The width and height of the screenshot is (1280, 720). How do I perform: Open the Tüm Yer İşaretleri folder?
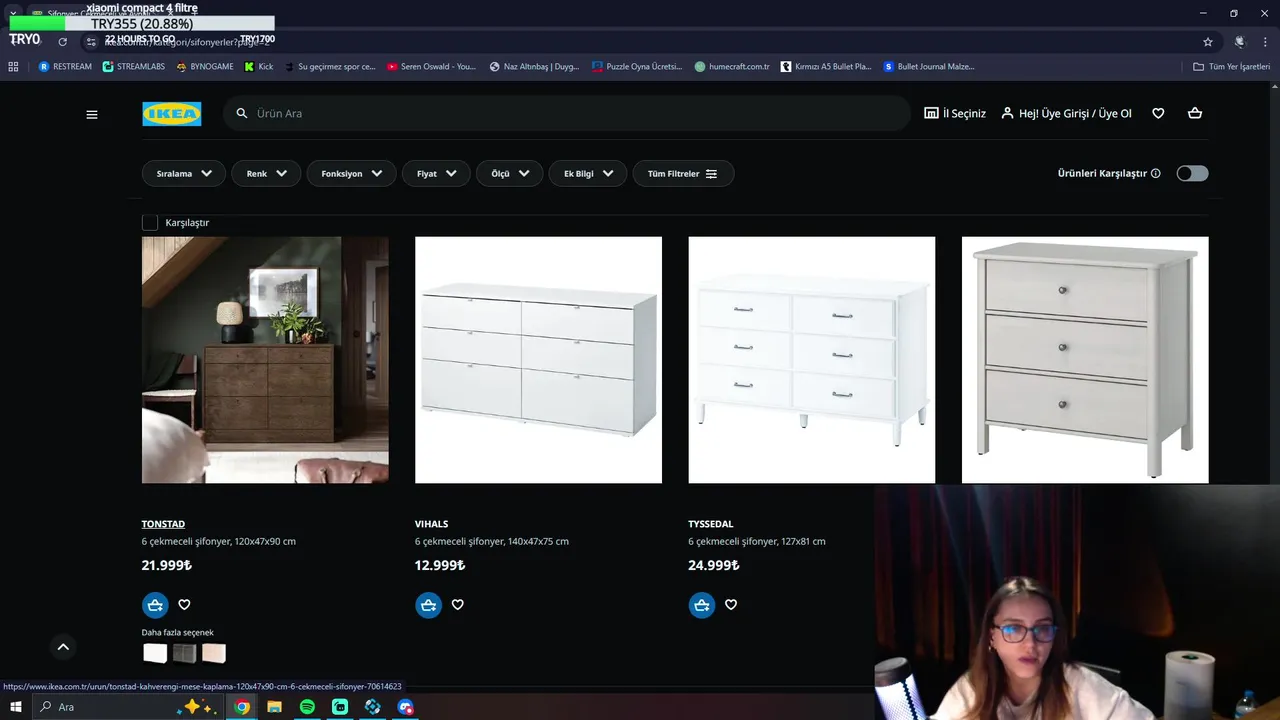(x=1232, y=67)
